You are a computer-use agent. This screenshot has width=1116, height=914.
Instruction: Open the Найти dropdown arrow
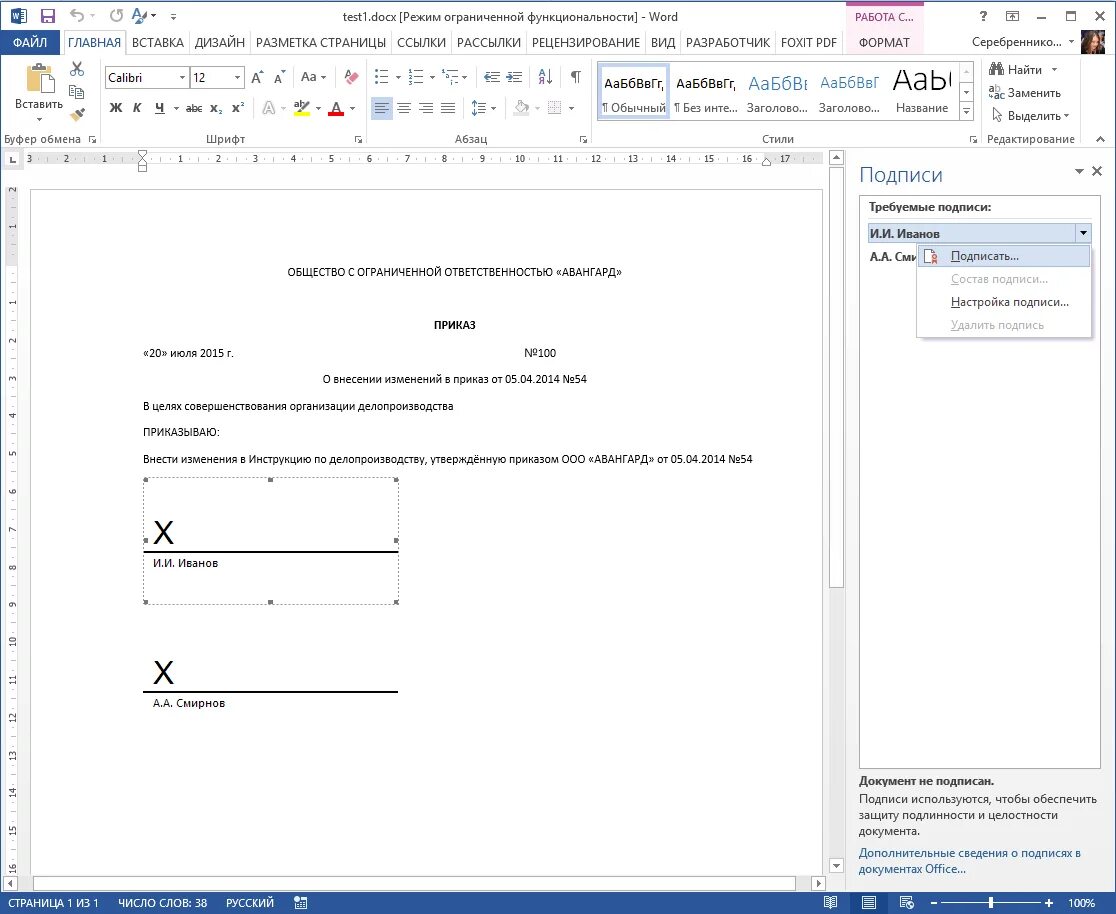tap(1055, 69)
